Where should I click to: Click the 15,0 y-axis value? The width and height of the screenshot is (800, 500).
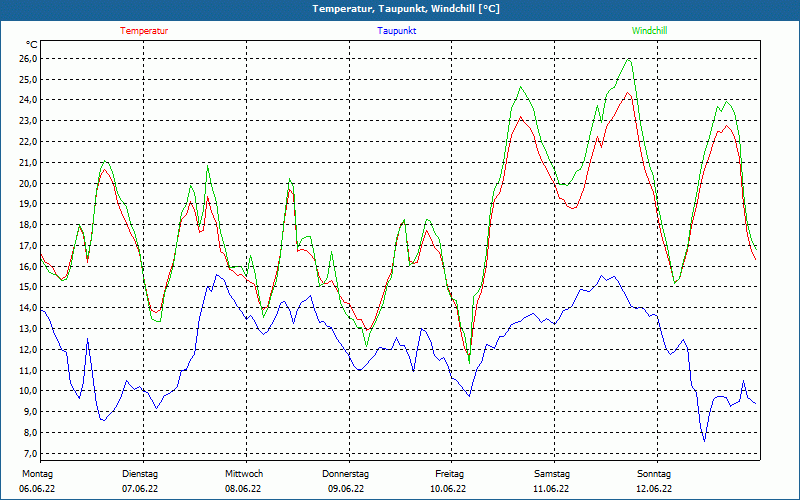29,287
